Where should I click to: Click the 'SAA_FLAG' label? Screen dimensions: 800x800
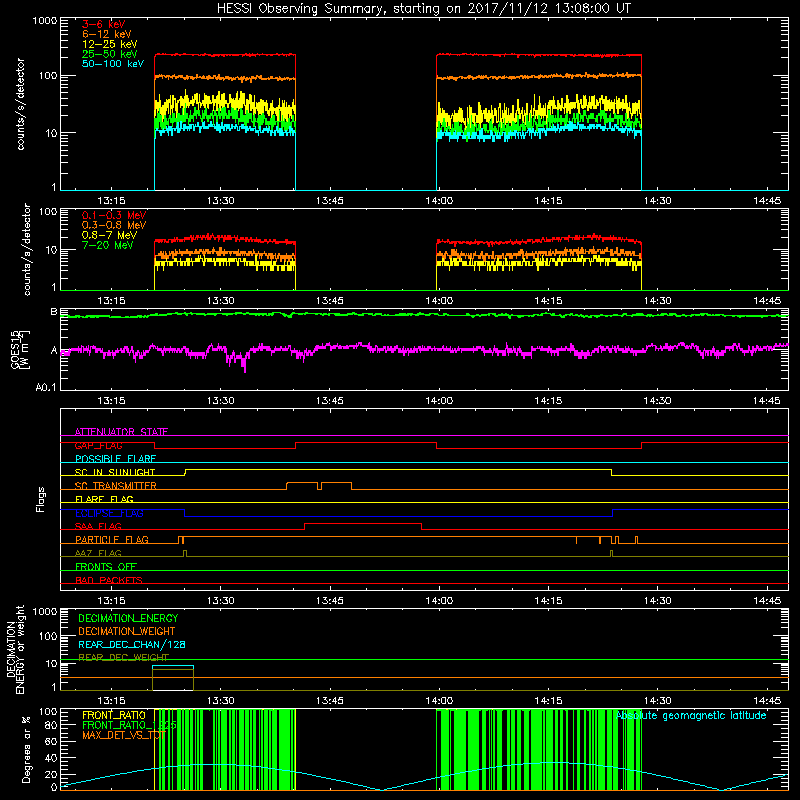point(98,526)
